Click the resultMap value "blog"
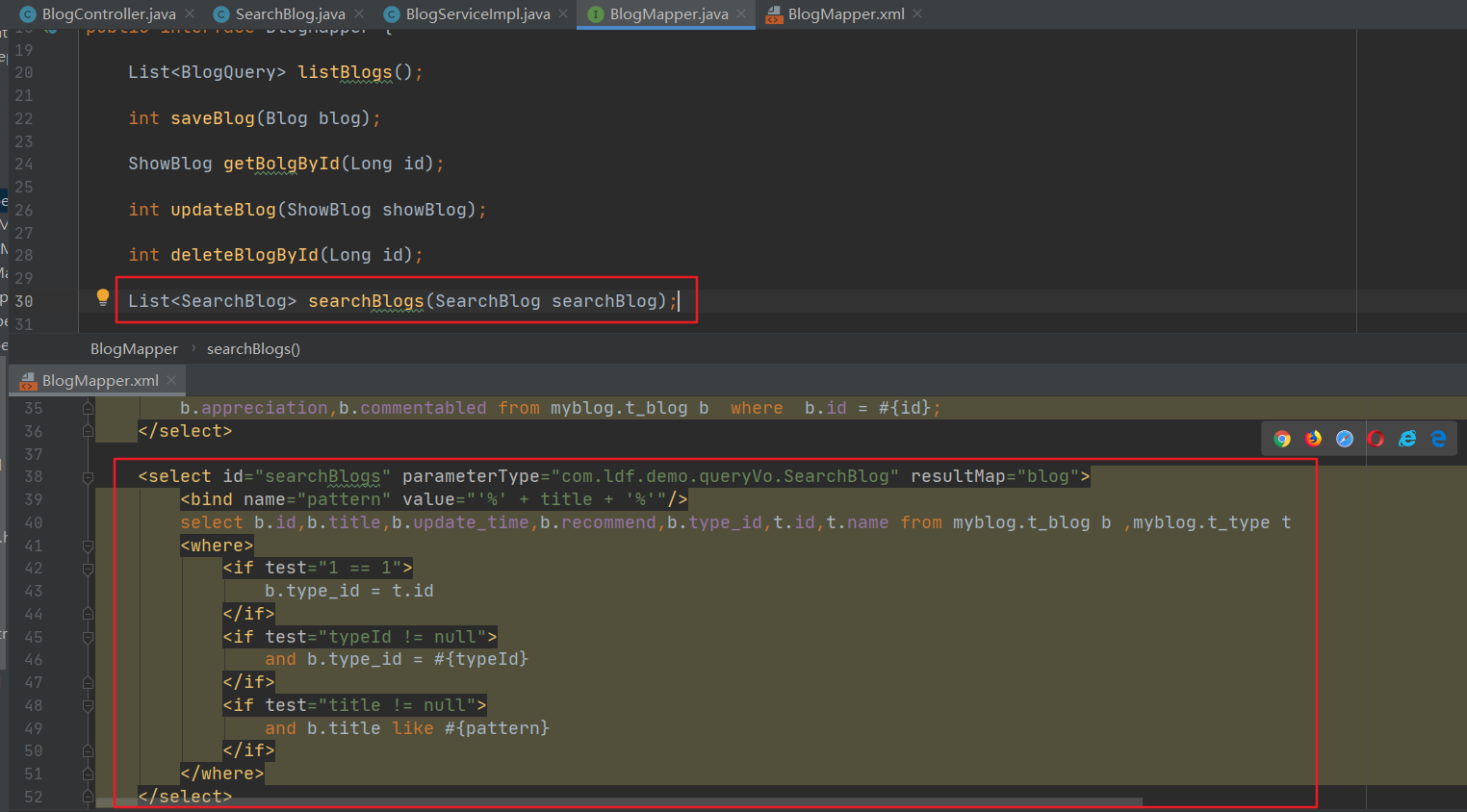This screenshot has width=1467, height=812. [1048, 476]
